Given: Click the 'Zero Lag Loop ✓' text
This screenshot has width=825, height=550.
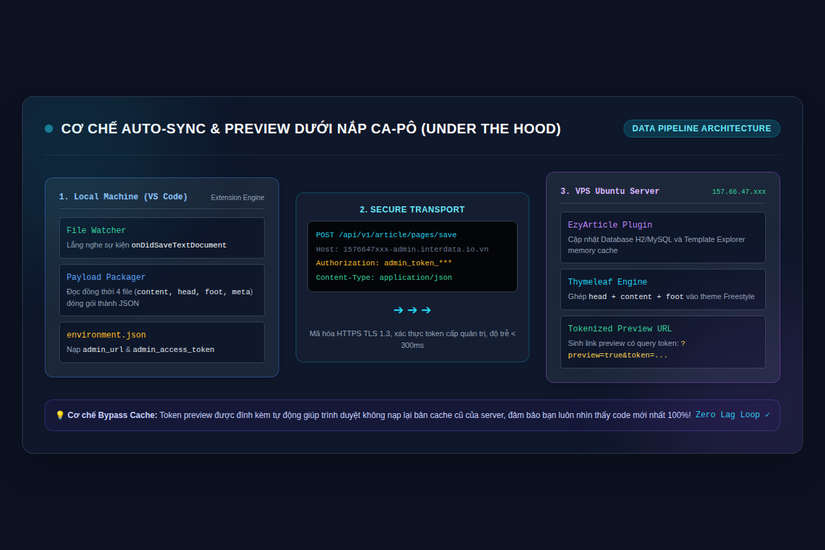Looking at the screenshot, I should (732, 415).
